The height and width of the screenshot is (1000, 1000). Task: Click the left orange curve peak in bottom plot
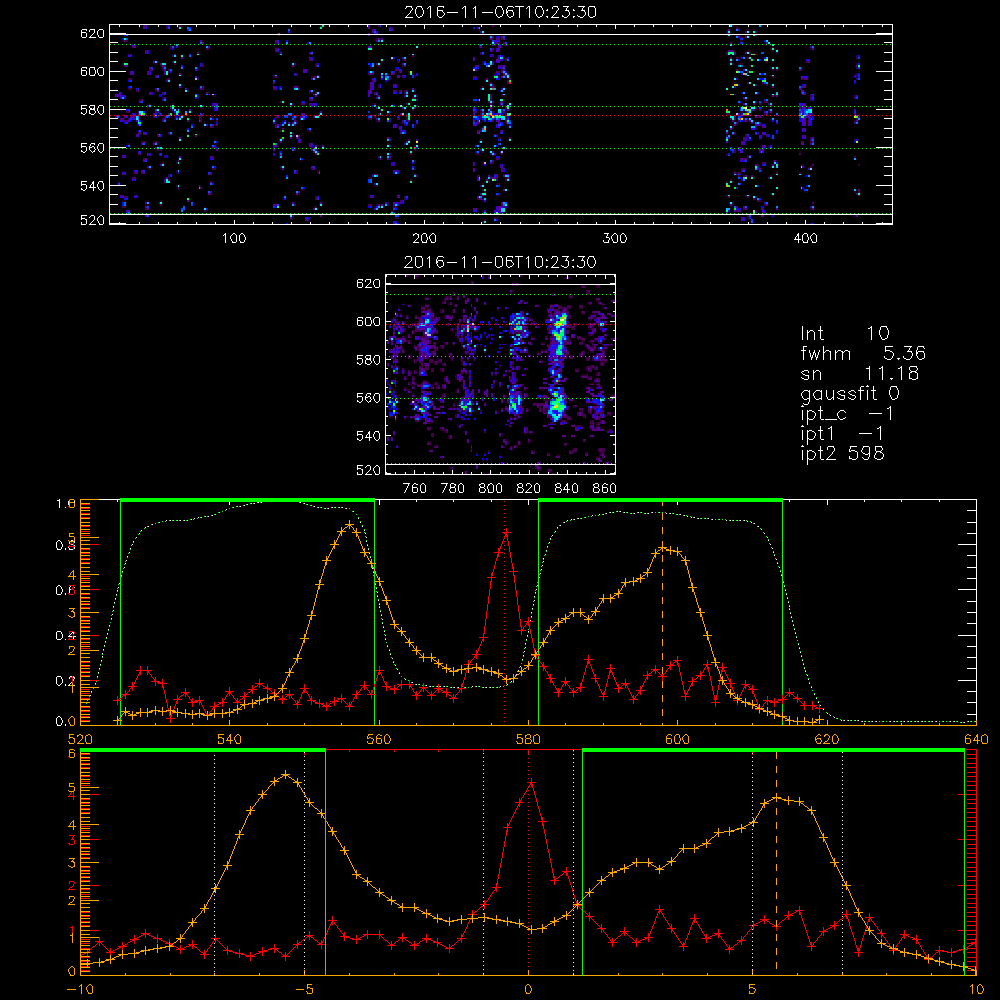point(285,774)
